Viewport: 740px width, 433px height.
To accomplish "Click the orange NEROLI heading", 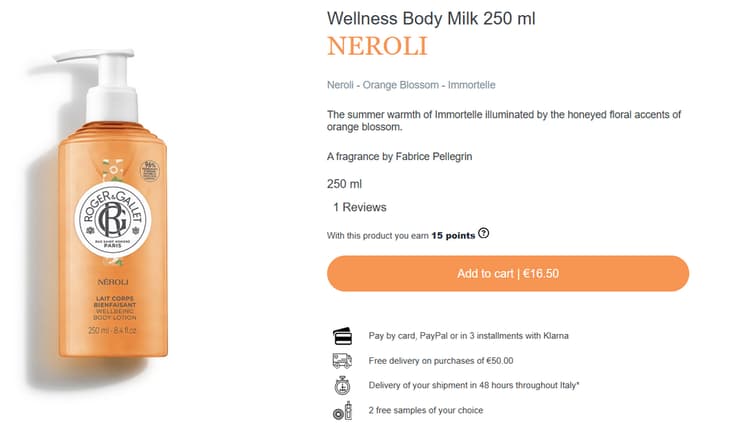I will pyautogui.click(x=377, y=47).
